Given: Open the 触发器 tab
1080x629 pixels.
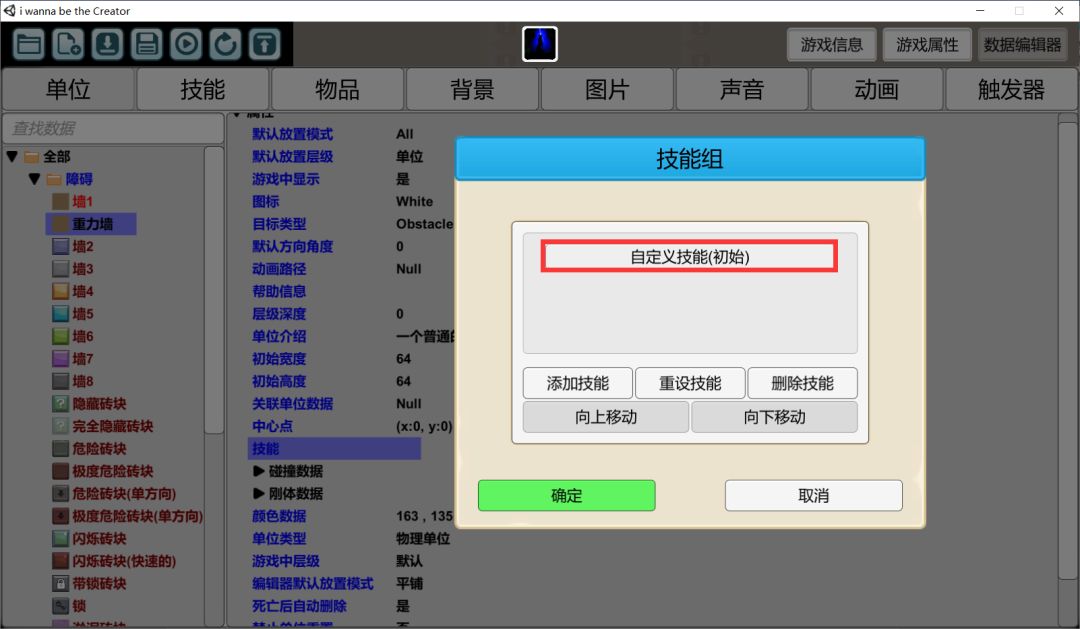Looking at the screenshot, I should point(1011,90).
